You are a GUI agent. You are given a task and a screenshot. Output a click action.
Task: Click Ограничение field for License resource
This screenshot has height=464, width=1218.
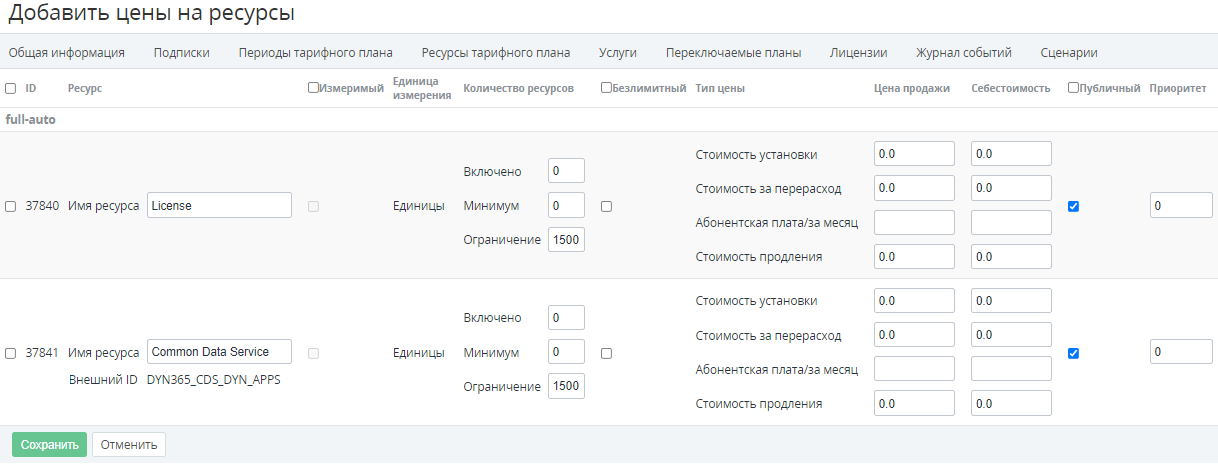[566, 240]
